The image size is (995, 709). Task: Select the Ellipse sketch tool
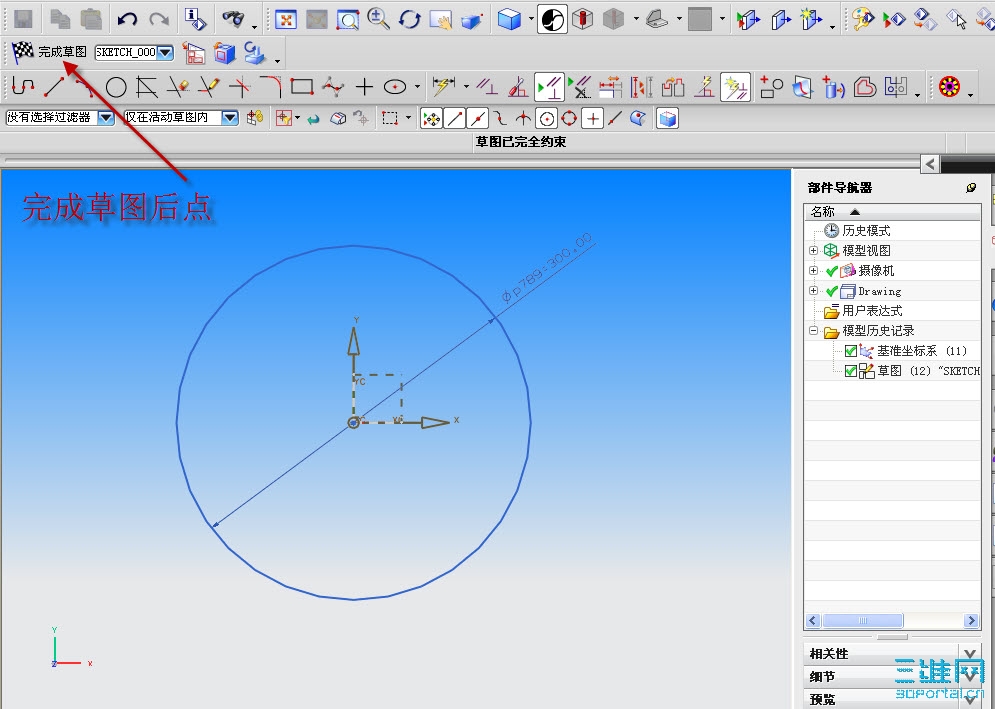coord(395,87)
